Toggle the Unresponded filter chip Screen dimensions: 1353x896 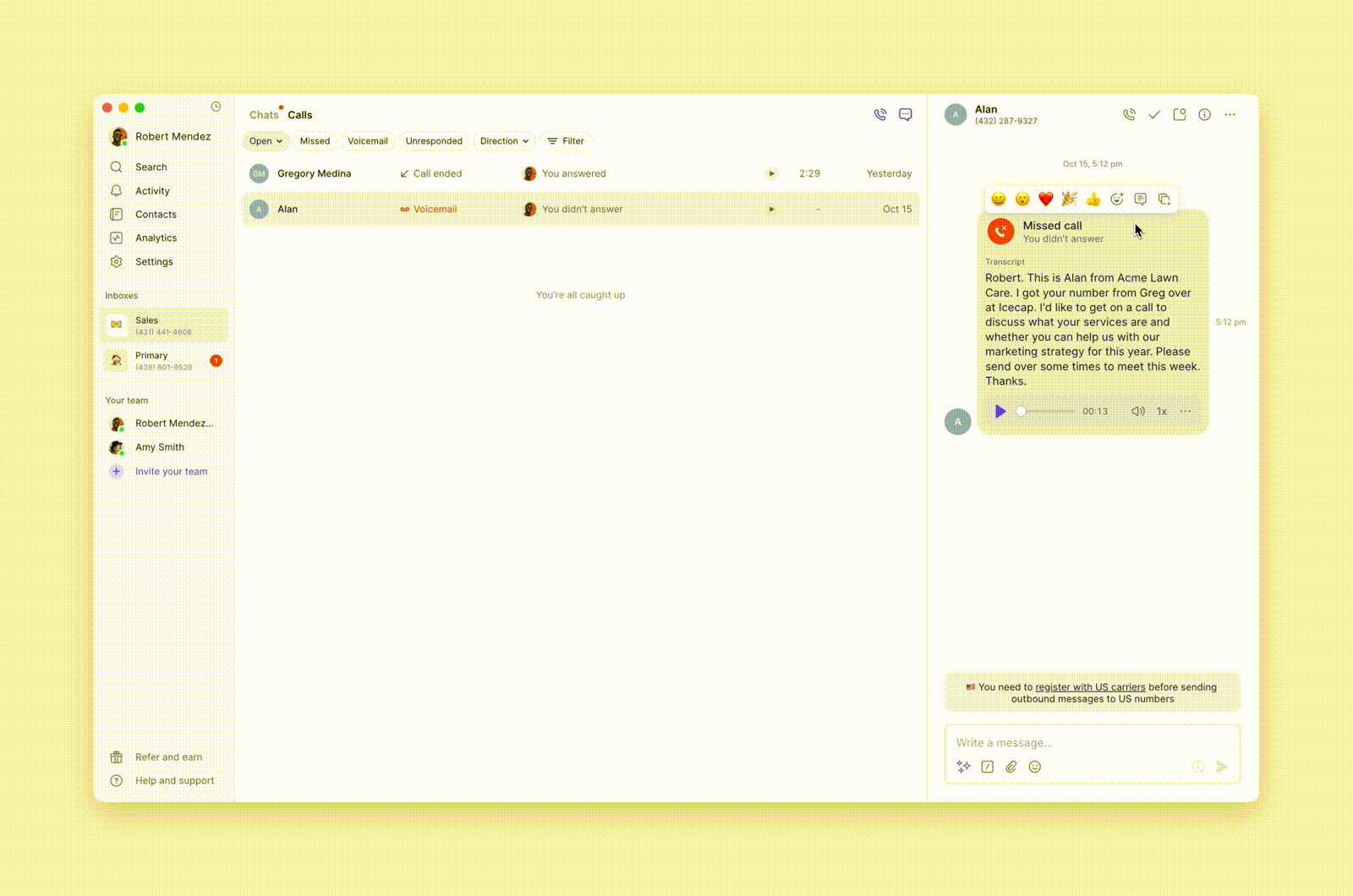(x=434, y=141)
